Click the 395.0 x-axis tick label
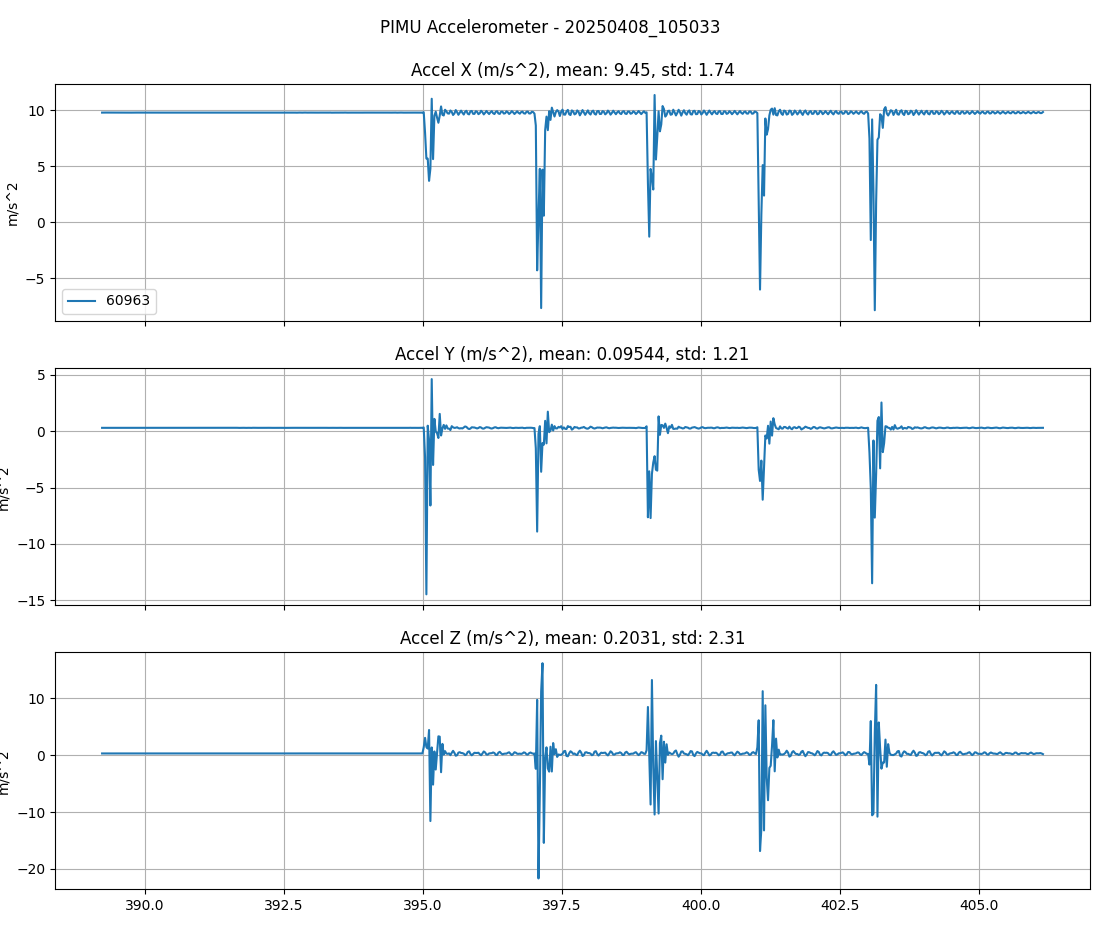 pyautogui.click(x=423, y=905)
